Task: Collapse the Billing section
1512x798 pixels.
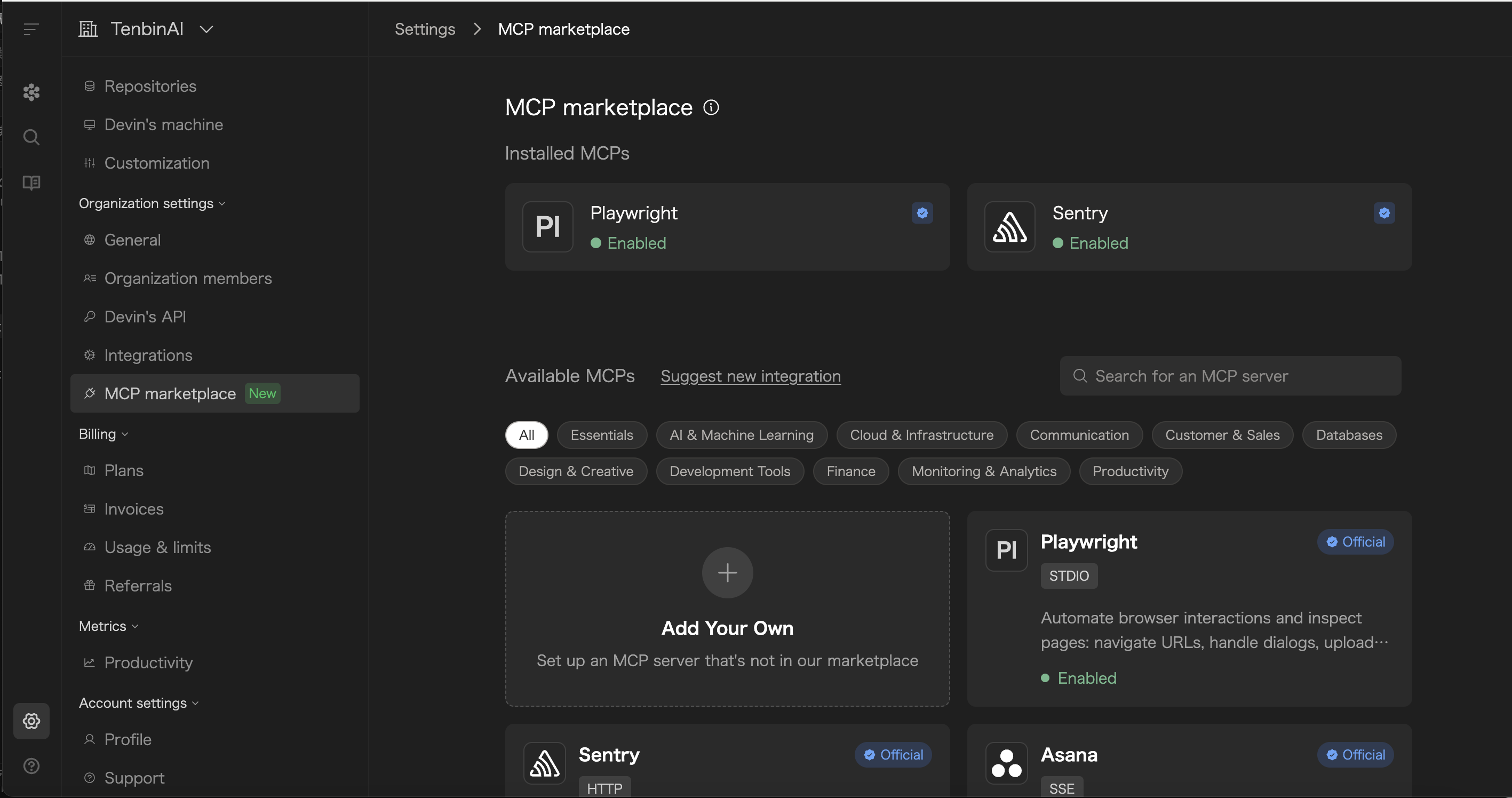Action: [x=104, y=434]
